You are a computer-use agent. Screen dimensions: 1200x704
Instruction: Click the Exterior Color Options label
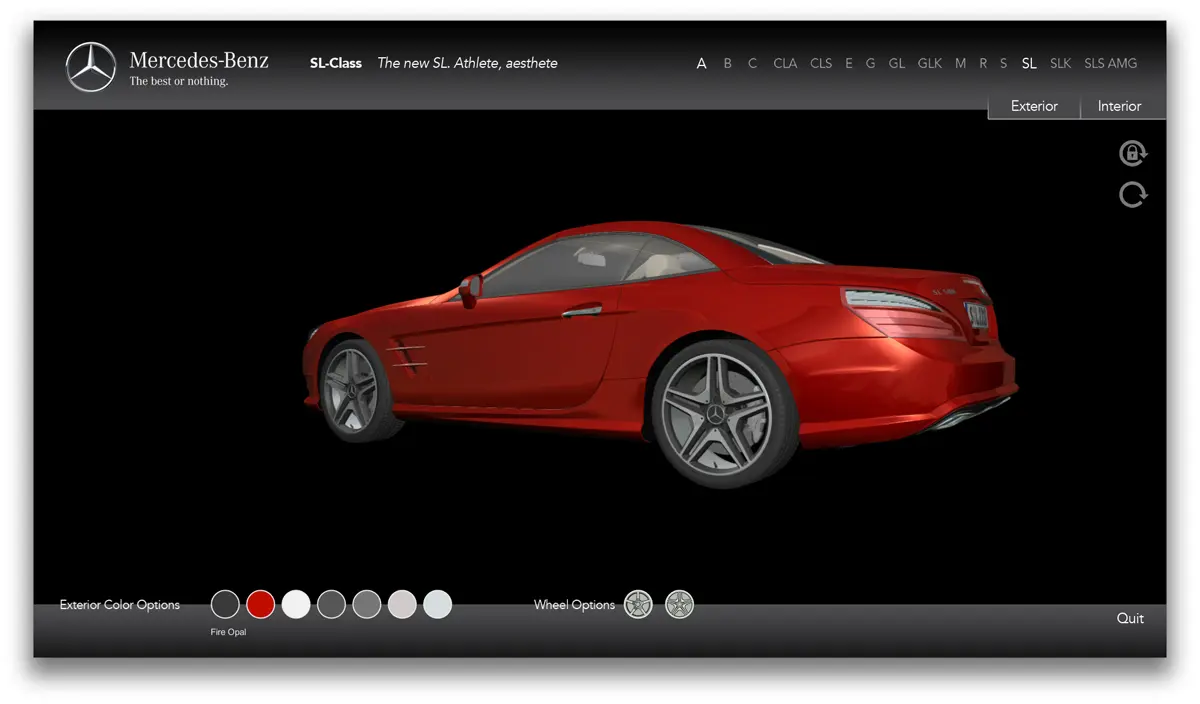pyautogui.click(x=120, y=605)
